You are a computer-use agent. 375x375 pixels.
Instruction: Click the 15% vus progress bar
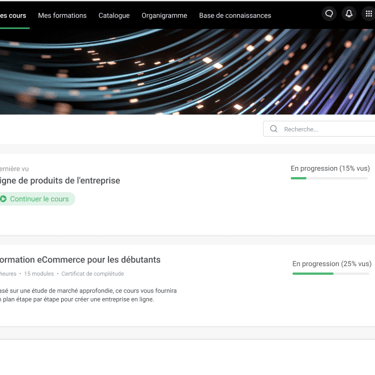tap(329, 178)
